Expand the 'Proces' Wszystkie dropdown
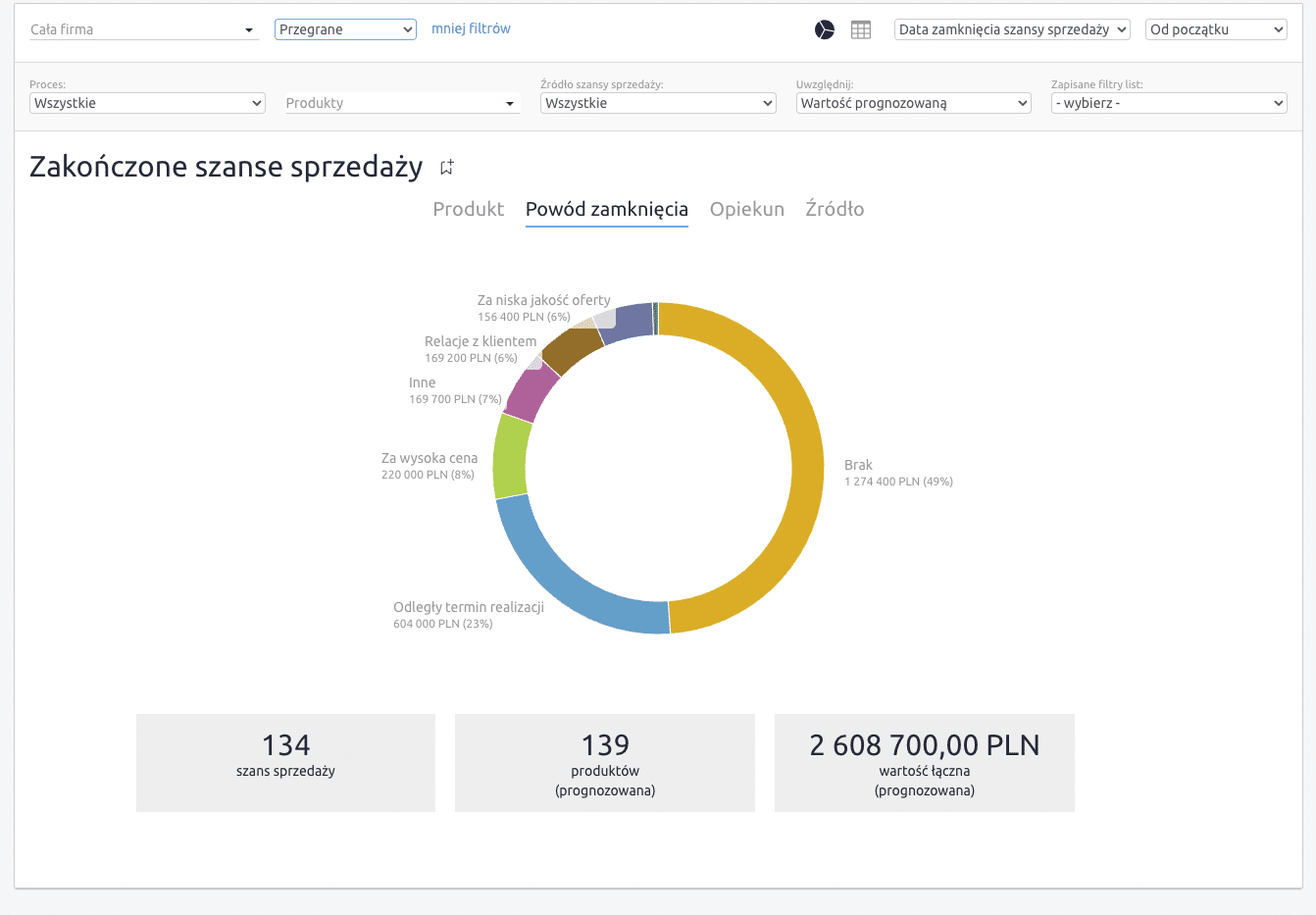 tap(147, 102)
